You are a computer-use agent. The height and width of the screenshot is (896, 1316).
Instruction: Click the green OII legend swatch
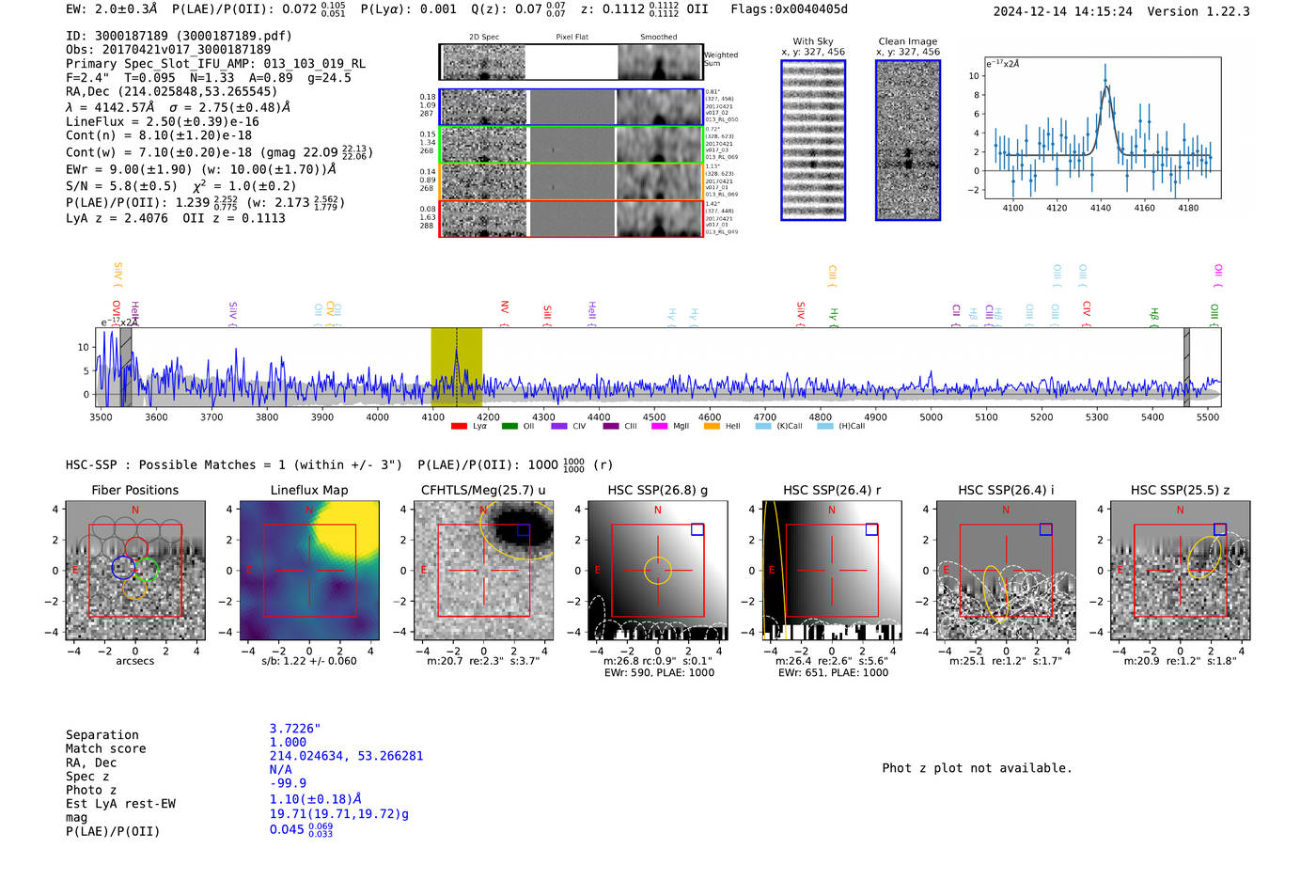coord(509,426)
